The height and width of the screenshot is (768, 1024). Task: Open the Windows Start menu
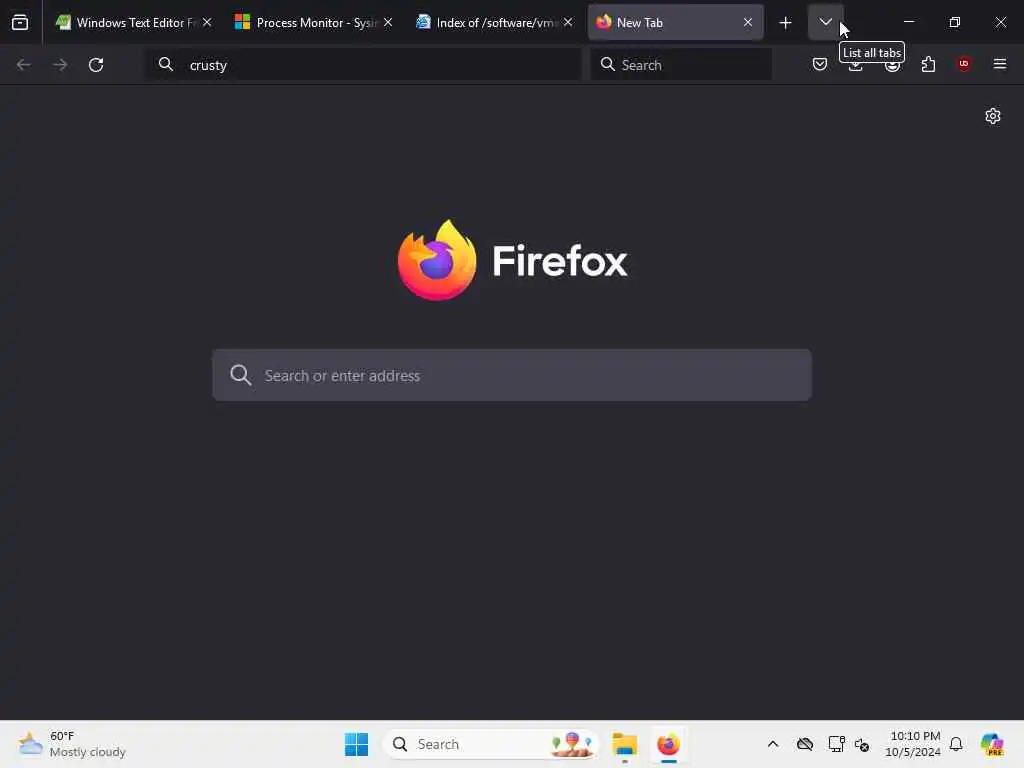[x=357, y=744]
